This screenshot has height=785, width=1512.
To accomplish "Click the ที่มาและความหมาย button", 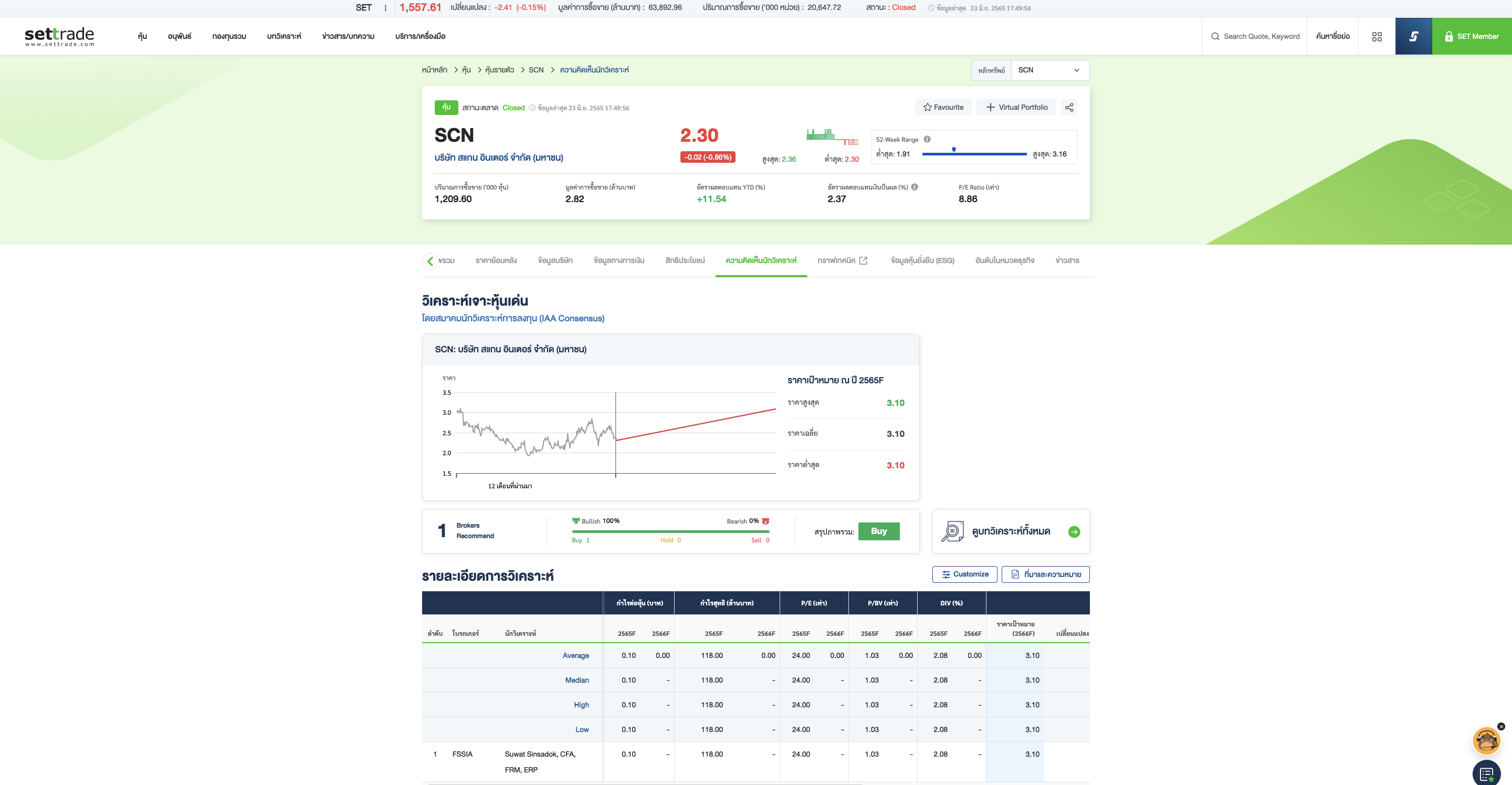I will click(x=1045, y=574).
